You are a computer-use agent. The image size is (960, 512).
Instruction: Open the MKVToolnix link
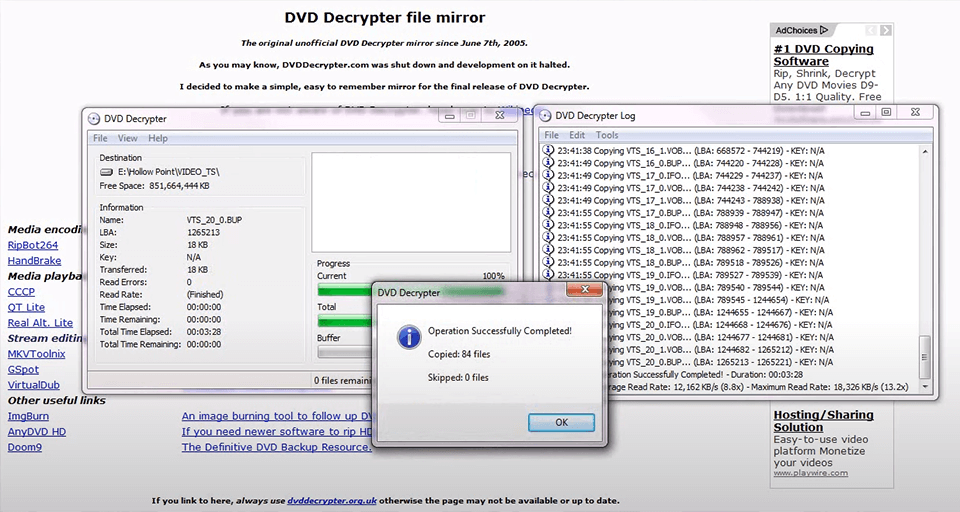pyautogui.click(x=37, y=354)
